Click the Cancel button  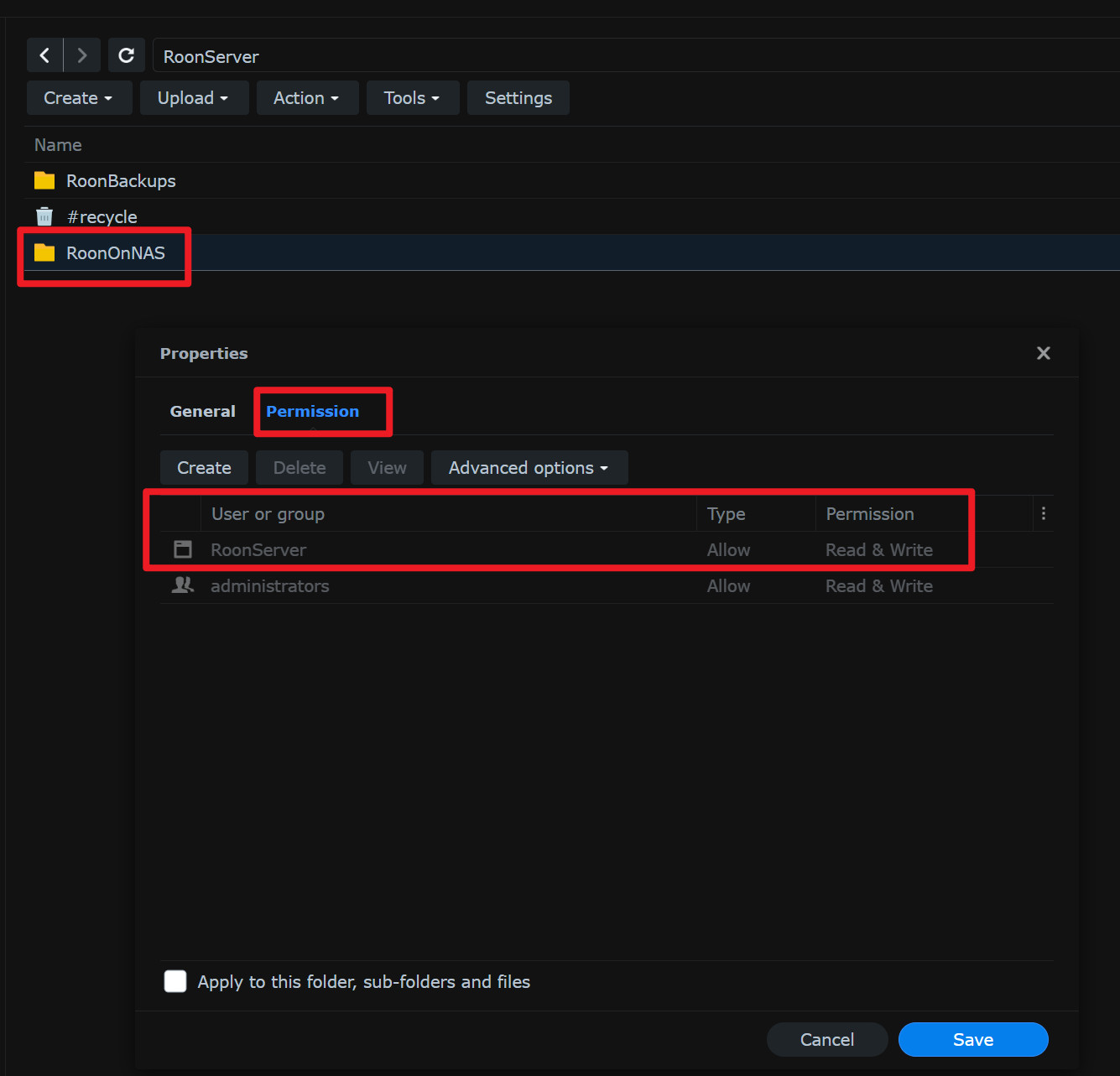[x=826, y=1040]
